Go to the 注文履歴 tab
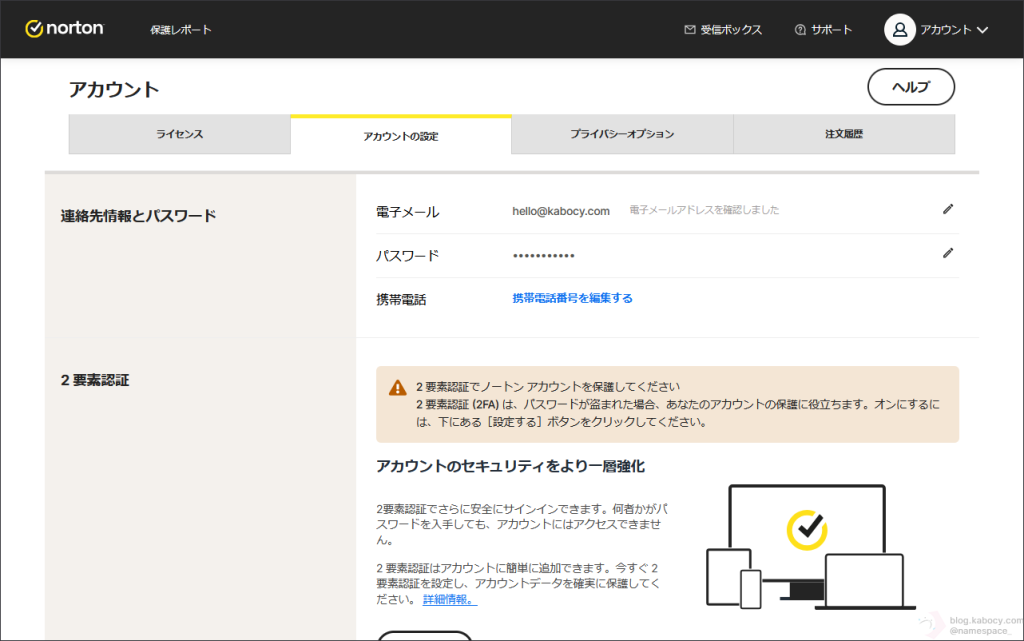The image size is (1024, 641). [843, 134]
